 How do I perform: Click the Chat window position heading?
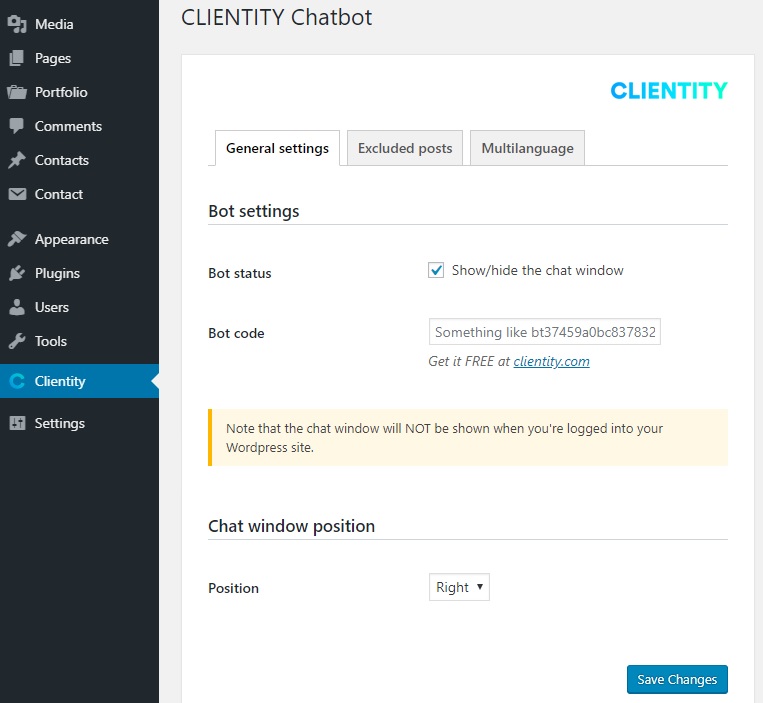point(291,526)
